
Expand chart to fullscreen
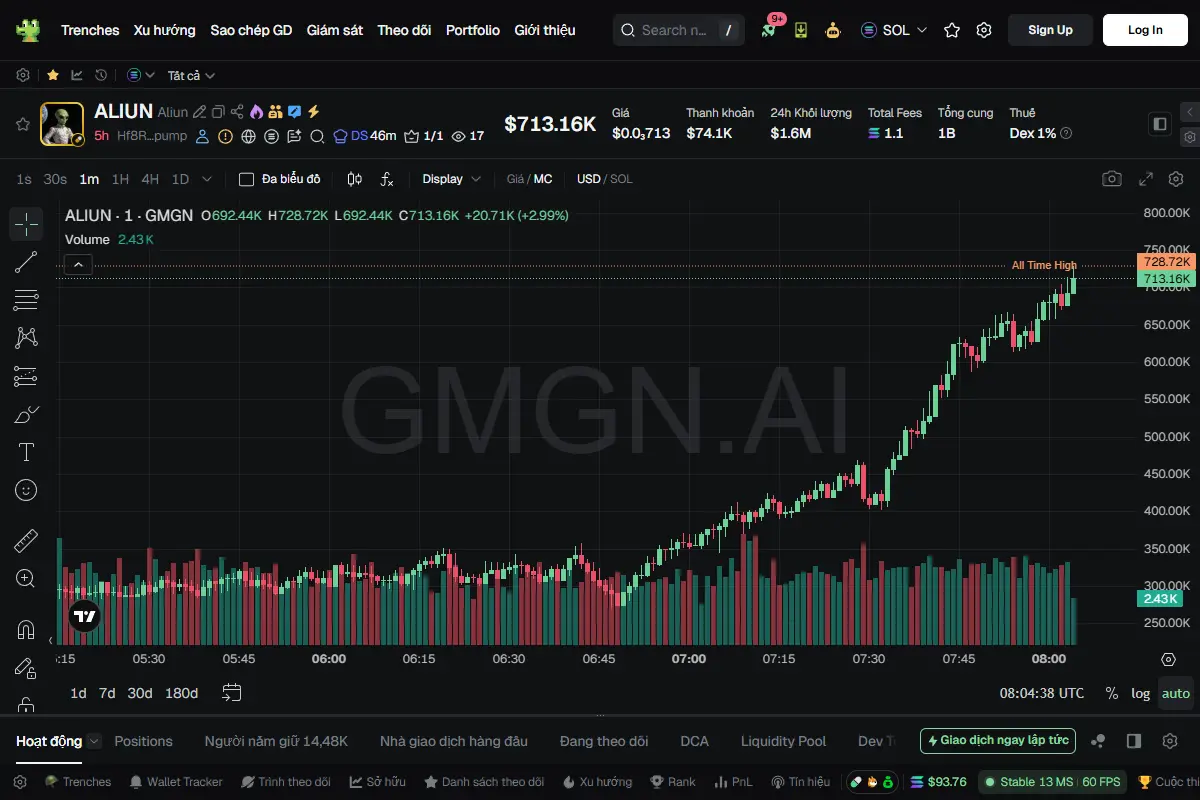(1146, 179)
